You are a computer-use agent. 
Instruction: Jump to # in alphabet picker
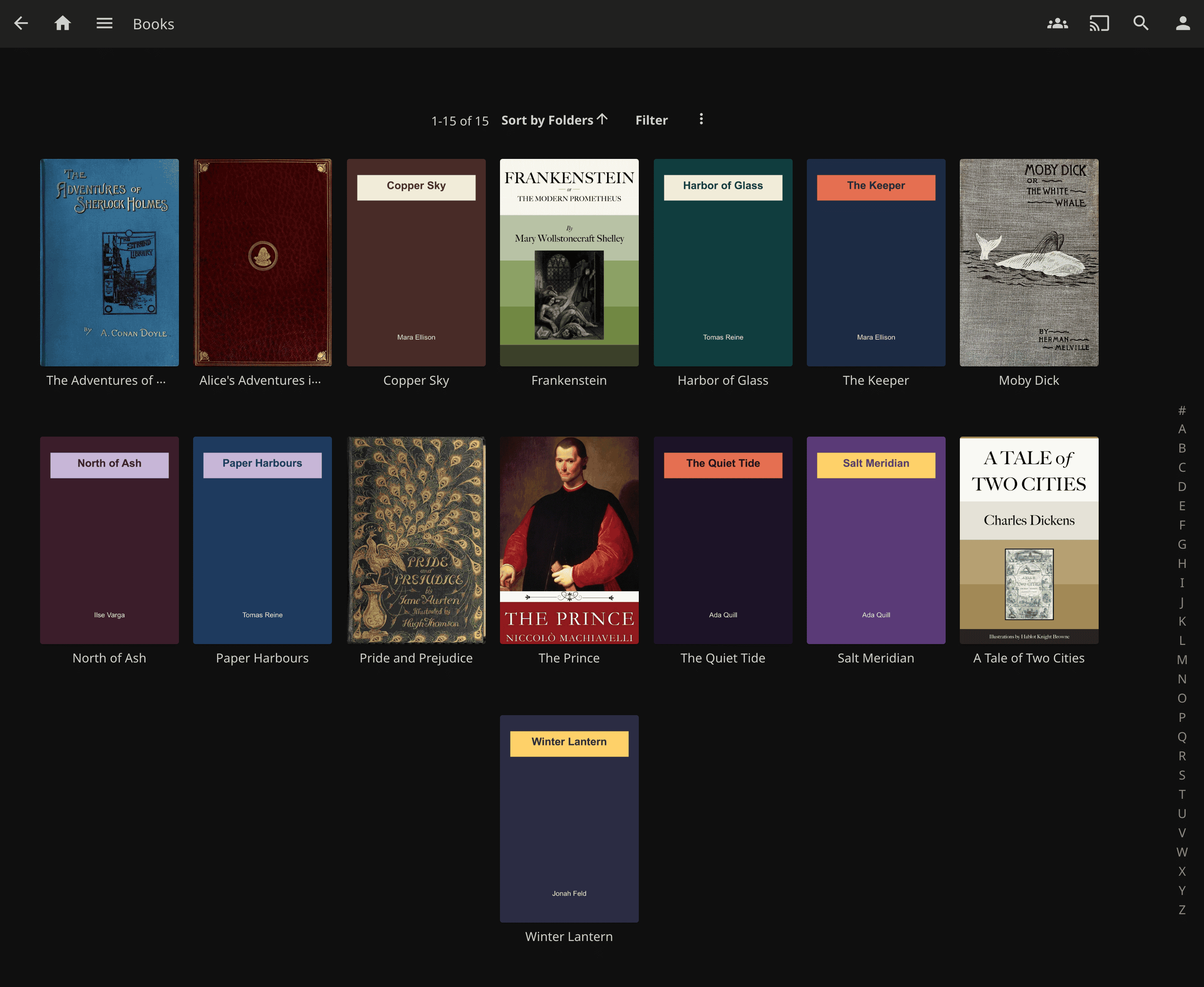[1182, 410]
